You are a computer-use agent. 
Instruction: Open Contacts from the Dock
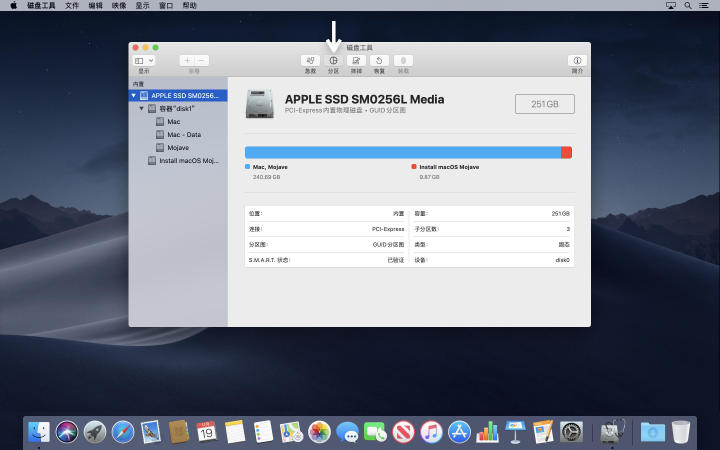point(179,432)
